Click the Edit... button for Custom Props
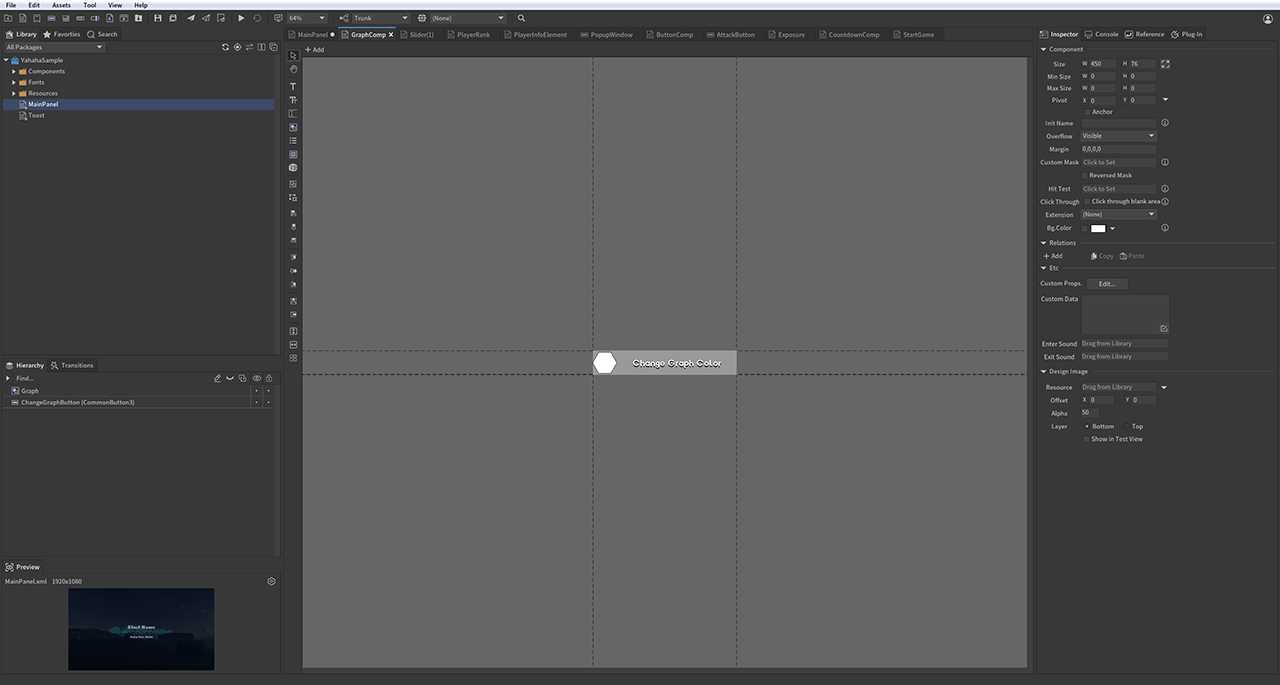Image resolution: width=1280 pixels, height=685 pixels. pos(1106,284)
